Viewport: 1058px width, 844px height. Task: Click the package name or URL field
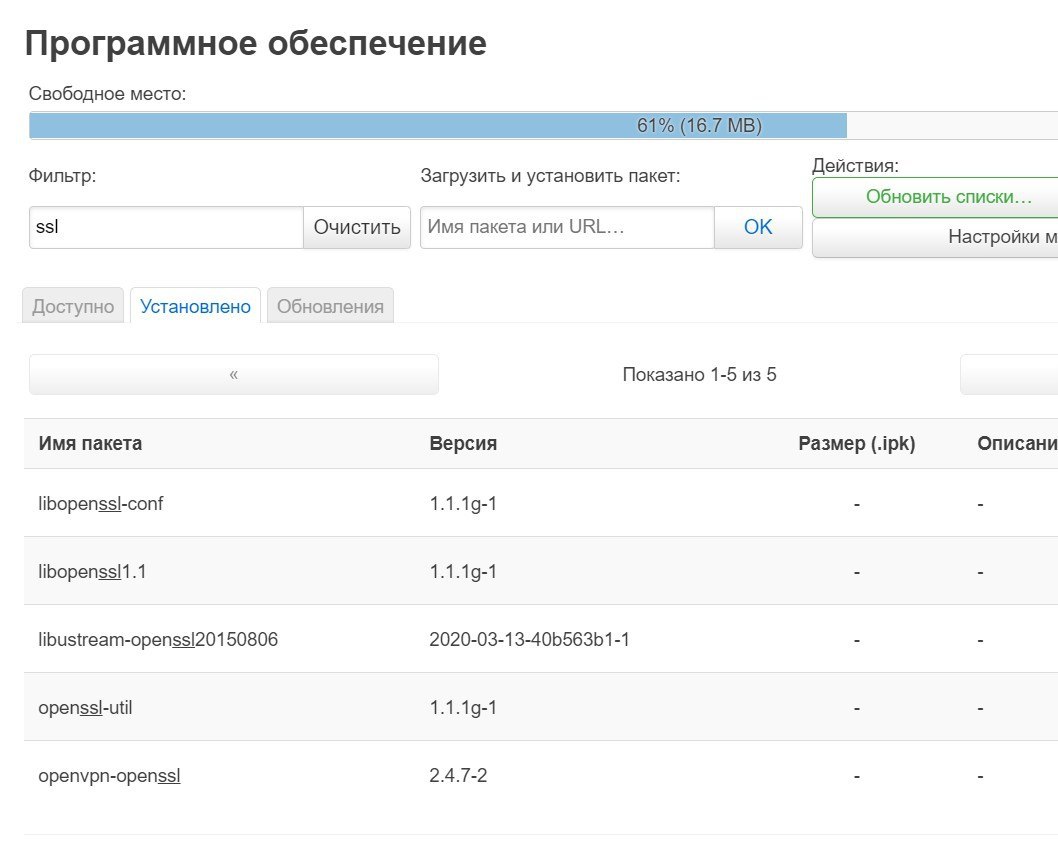567,227
